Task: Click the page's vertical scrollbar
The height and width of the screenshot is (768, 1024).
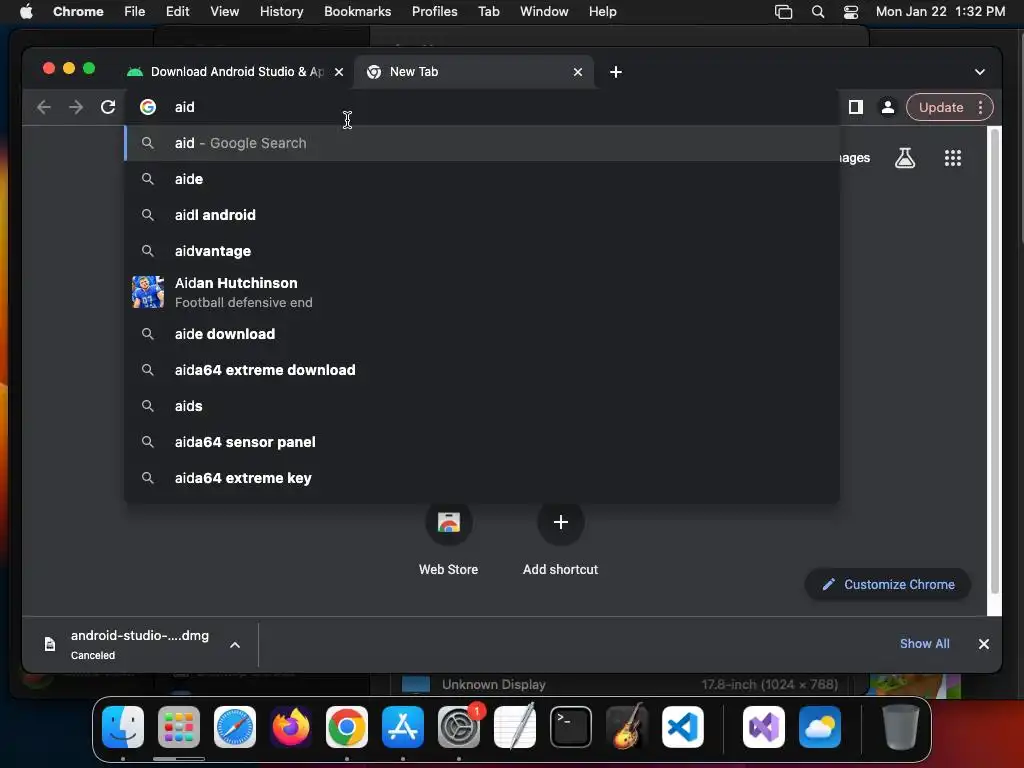Action: 995,360
